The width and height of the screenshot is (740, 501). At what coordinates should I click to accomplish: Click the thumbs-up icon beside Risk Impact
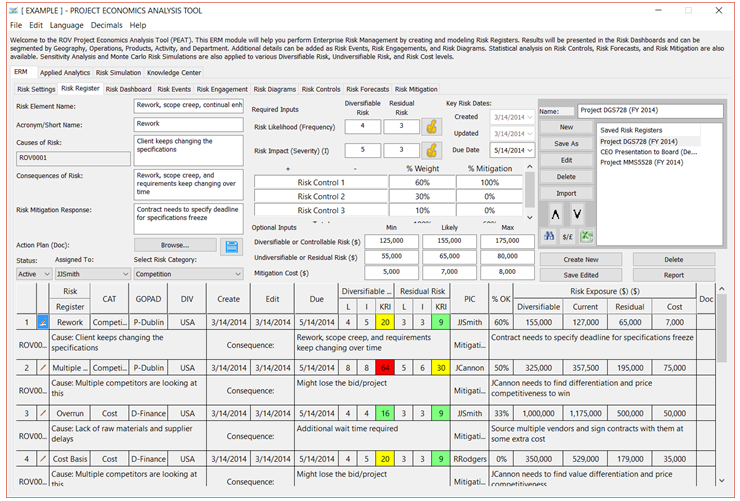point(431,150)
